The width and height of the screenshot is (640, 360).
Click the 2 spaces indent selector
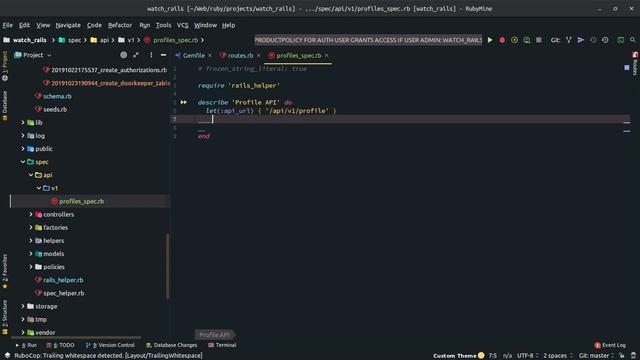pyautogui.click(x=558, y=356)
